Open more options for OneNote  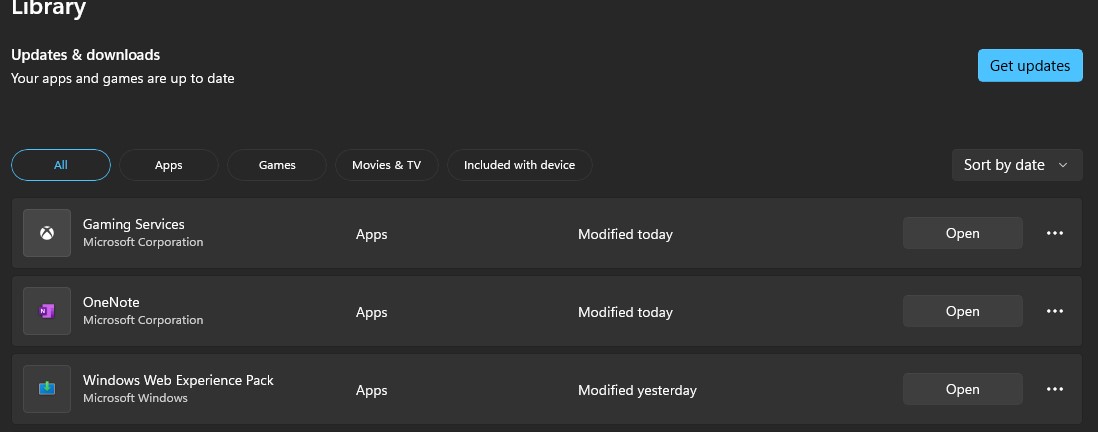[1054, 311]
